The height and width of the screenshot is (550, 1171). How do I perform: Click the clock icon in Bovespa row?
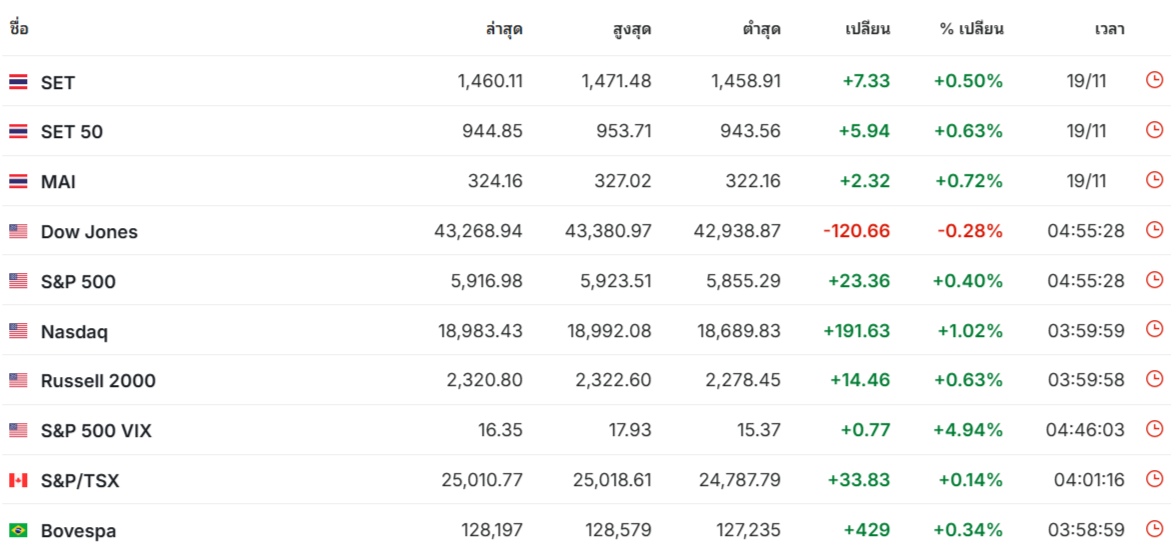(x=1154, y=528)
